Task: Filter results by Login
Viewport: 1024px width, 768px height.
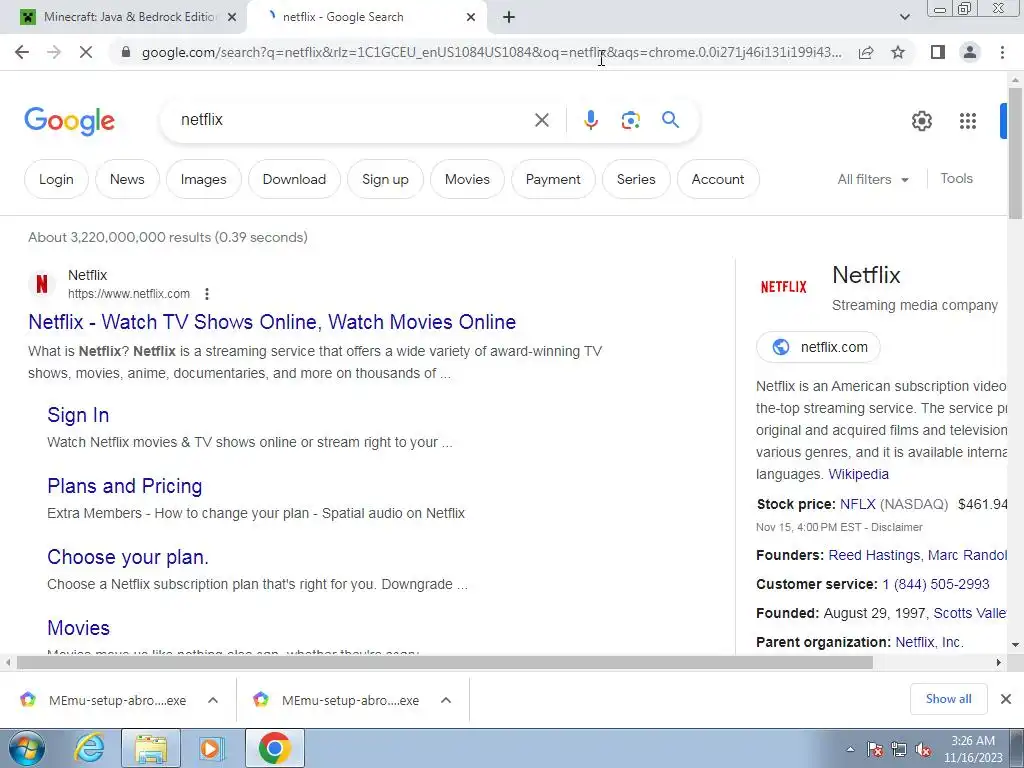Action: [x=56, y=179]
